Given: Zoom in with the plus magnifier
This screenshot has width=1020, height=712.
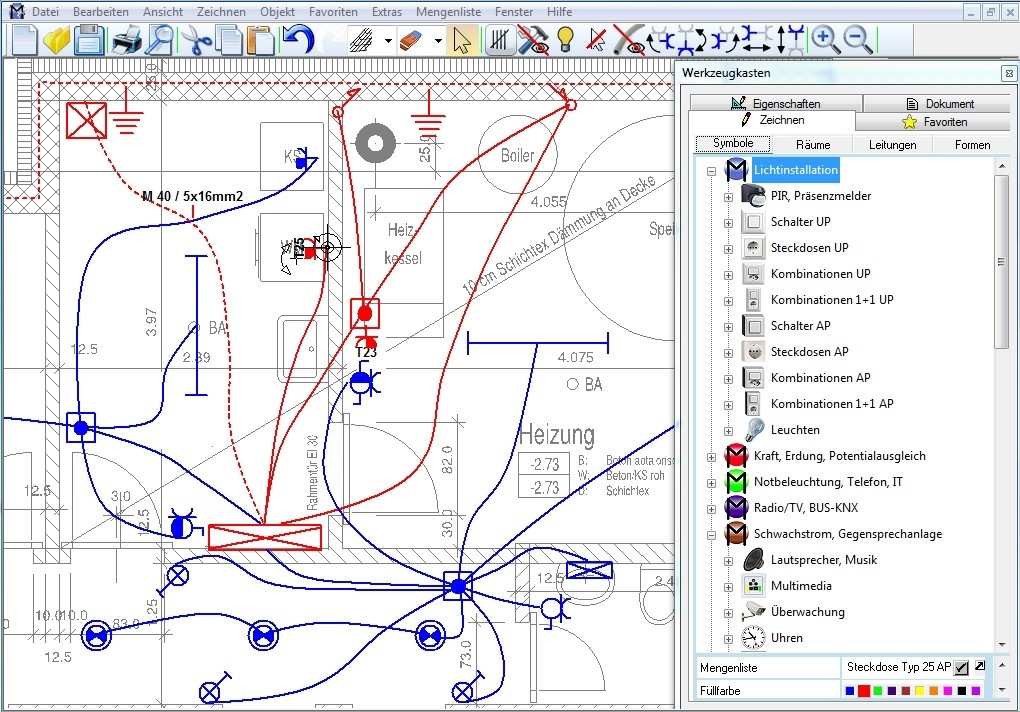Looking at the screenshot, I should [x=825, y=40].
